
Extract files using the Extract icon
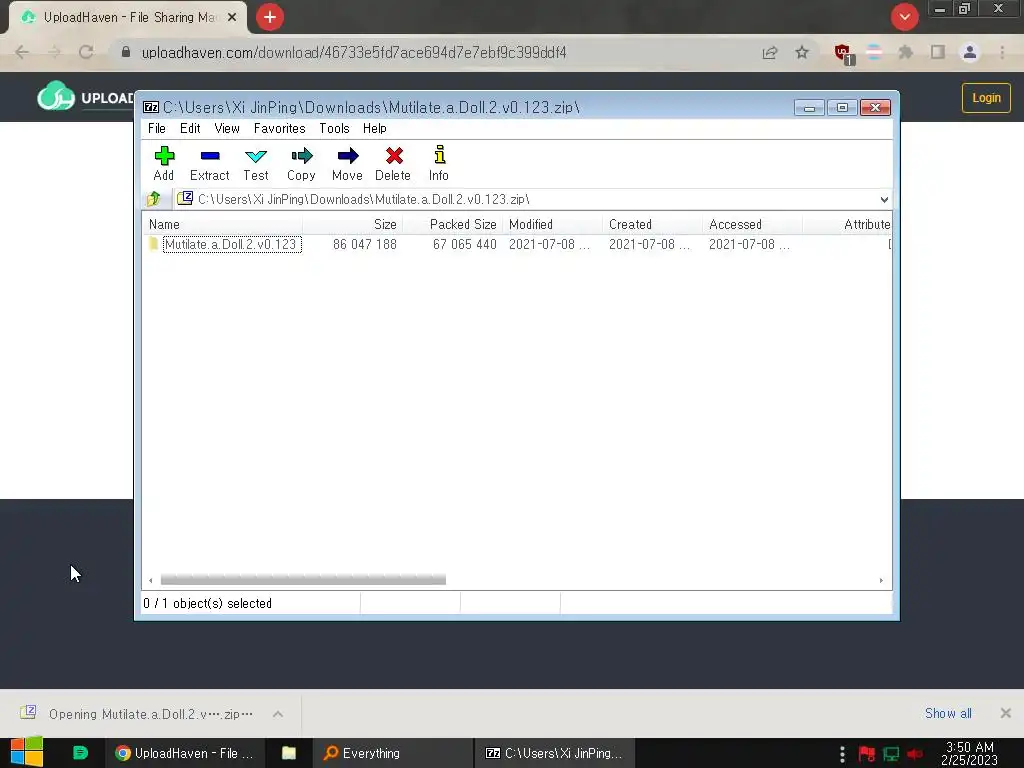pos(210,163)
